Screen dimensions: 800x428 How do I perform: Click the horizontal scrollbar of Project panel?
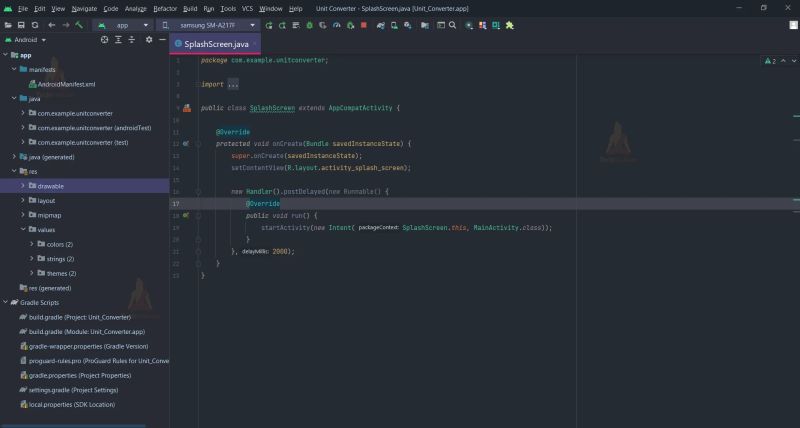point(74,425)
